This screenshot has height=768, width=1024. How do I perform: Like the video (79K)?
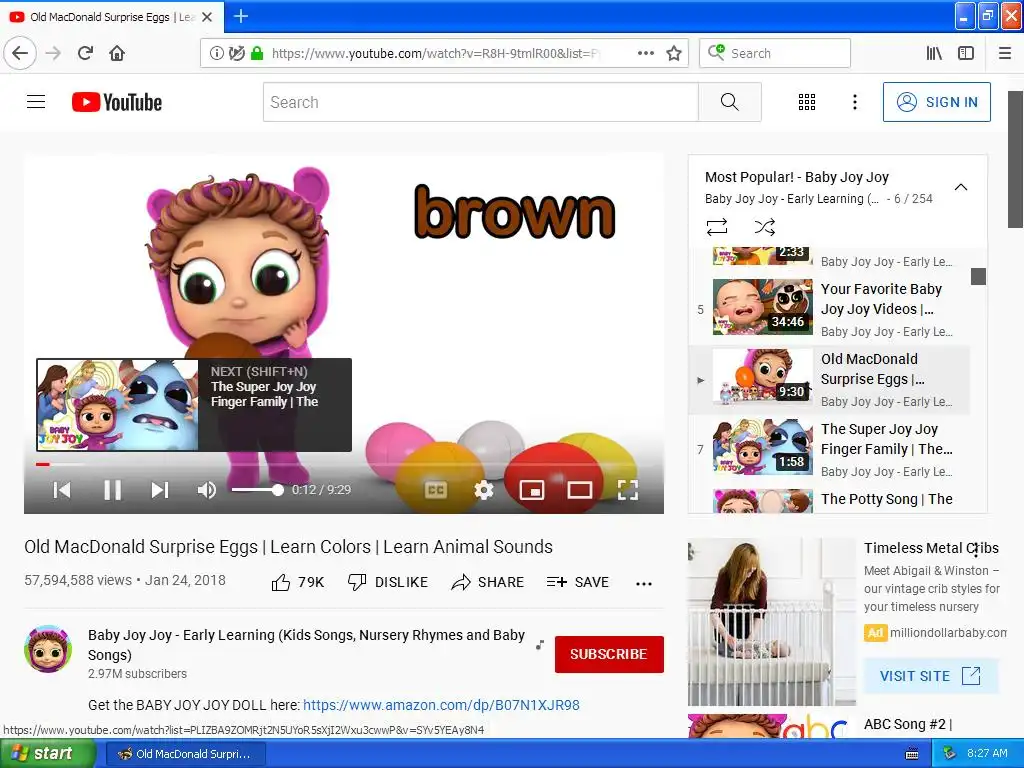[298, 582]
